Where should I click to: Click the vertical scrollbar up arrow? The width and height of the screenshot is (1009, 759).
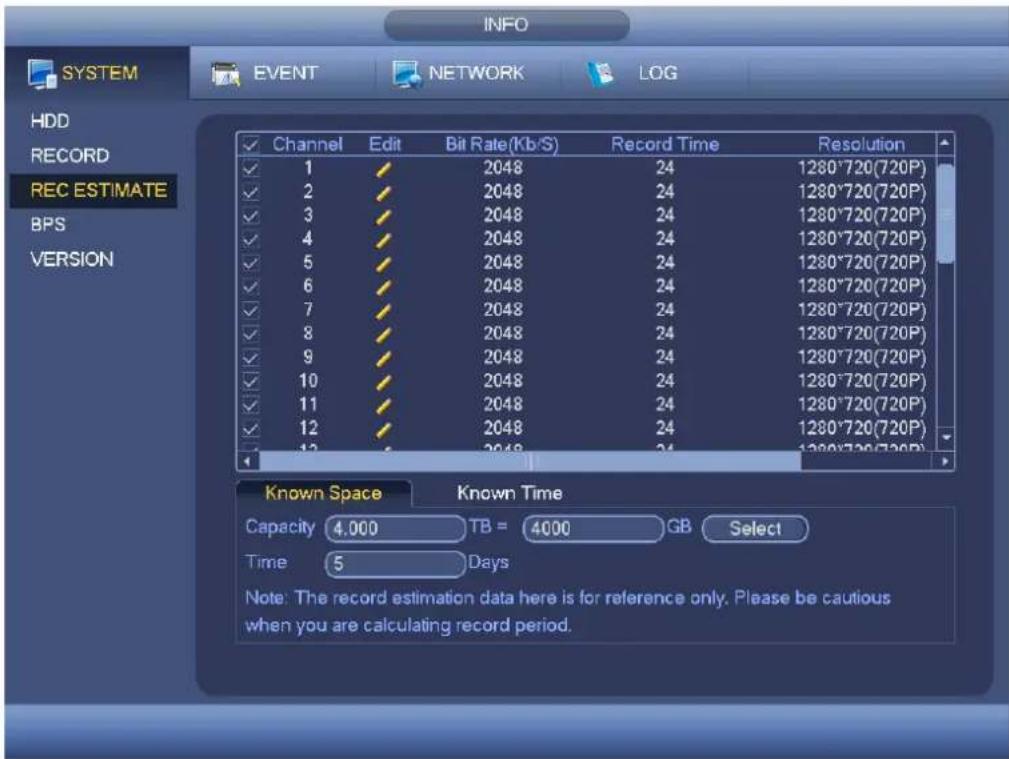coord(945,143)
